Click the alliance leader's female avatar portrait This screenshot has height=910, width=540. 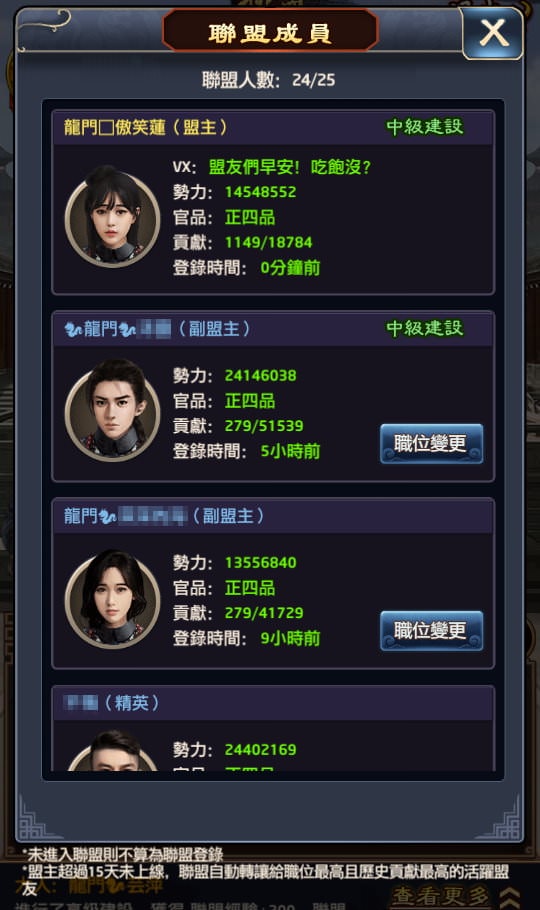pyautogui.click(x=113, y=217)
